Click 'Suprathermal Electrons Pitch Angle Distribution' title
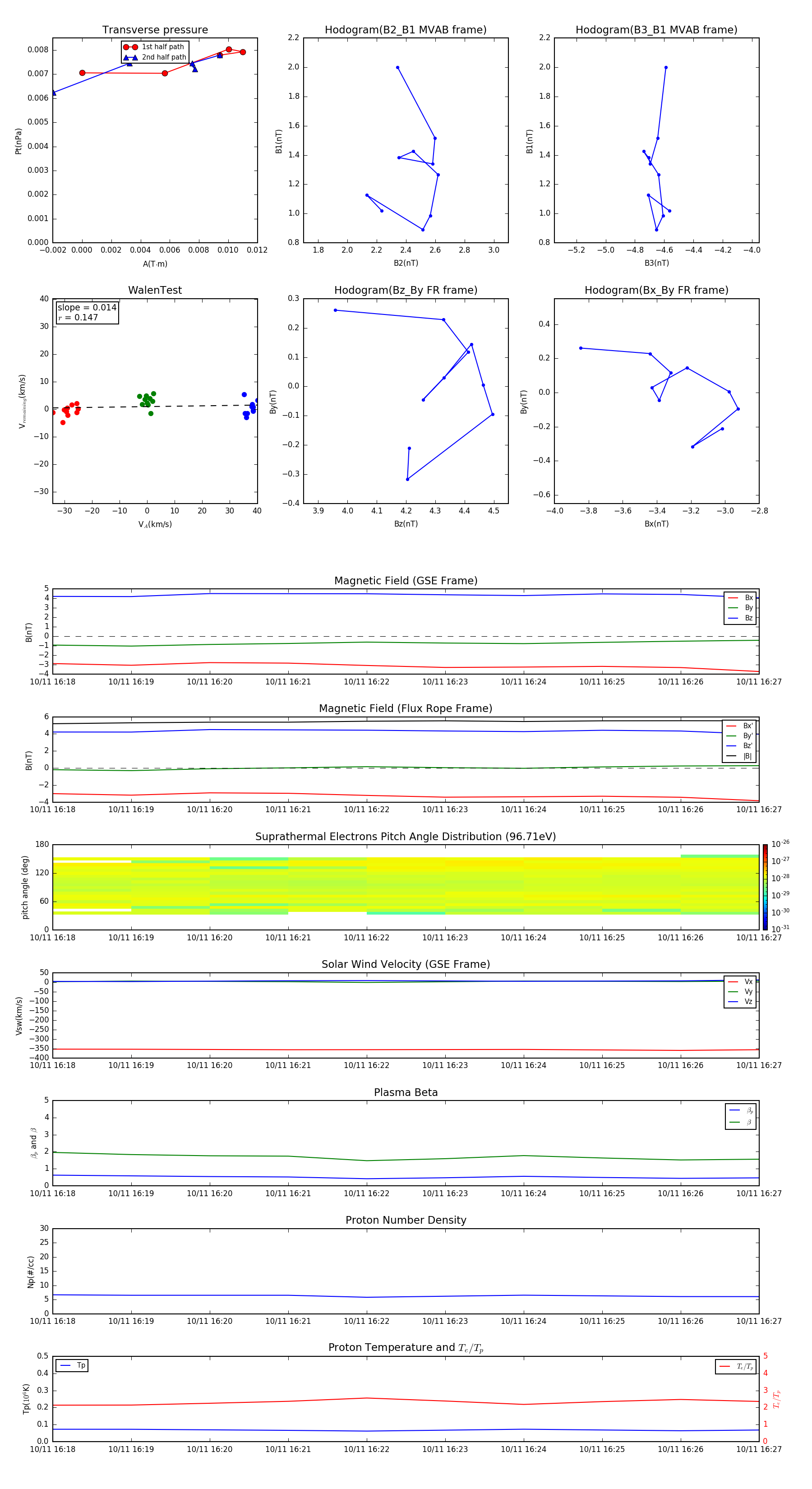 (x=406, y=837)
